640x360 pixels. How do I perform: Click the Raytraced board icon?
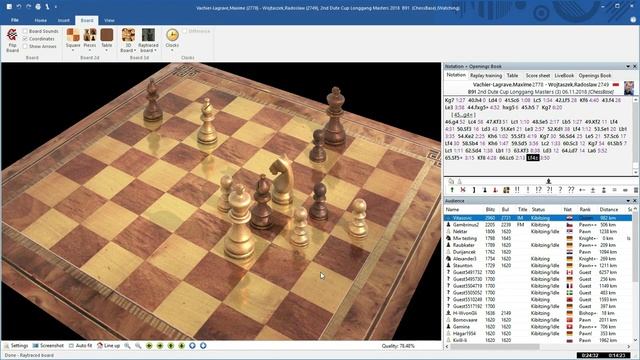tap(148, 35)
